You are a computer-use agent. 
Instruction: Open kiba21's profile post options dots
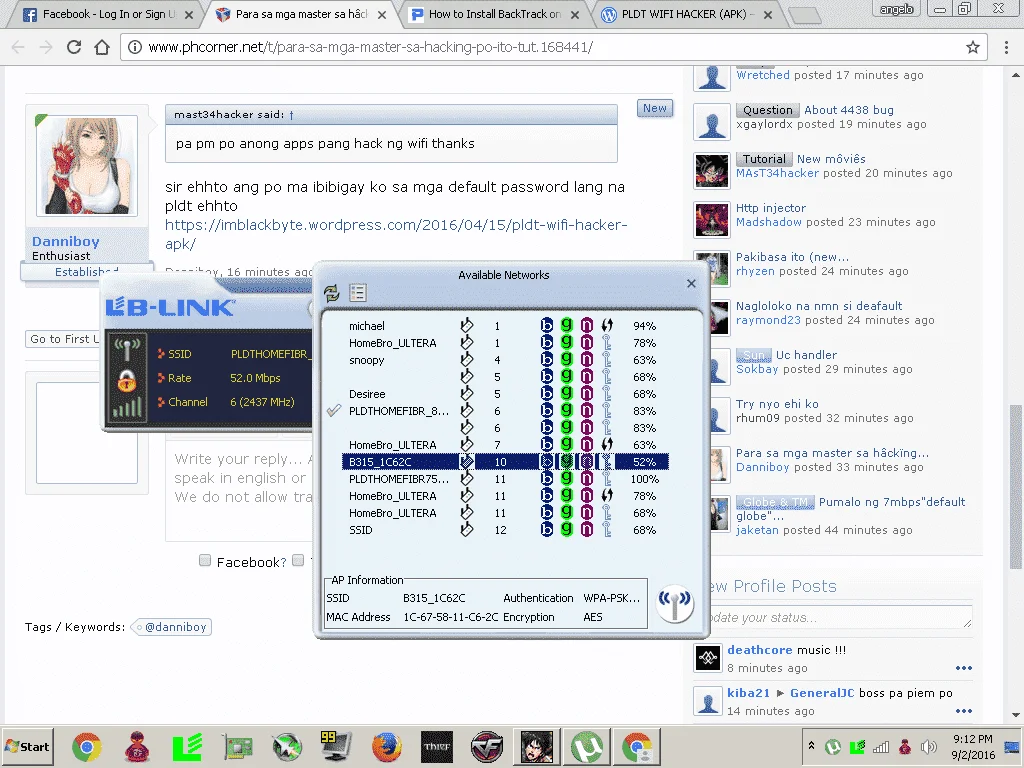(963, 711)
